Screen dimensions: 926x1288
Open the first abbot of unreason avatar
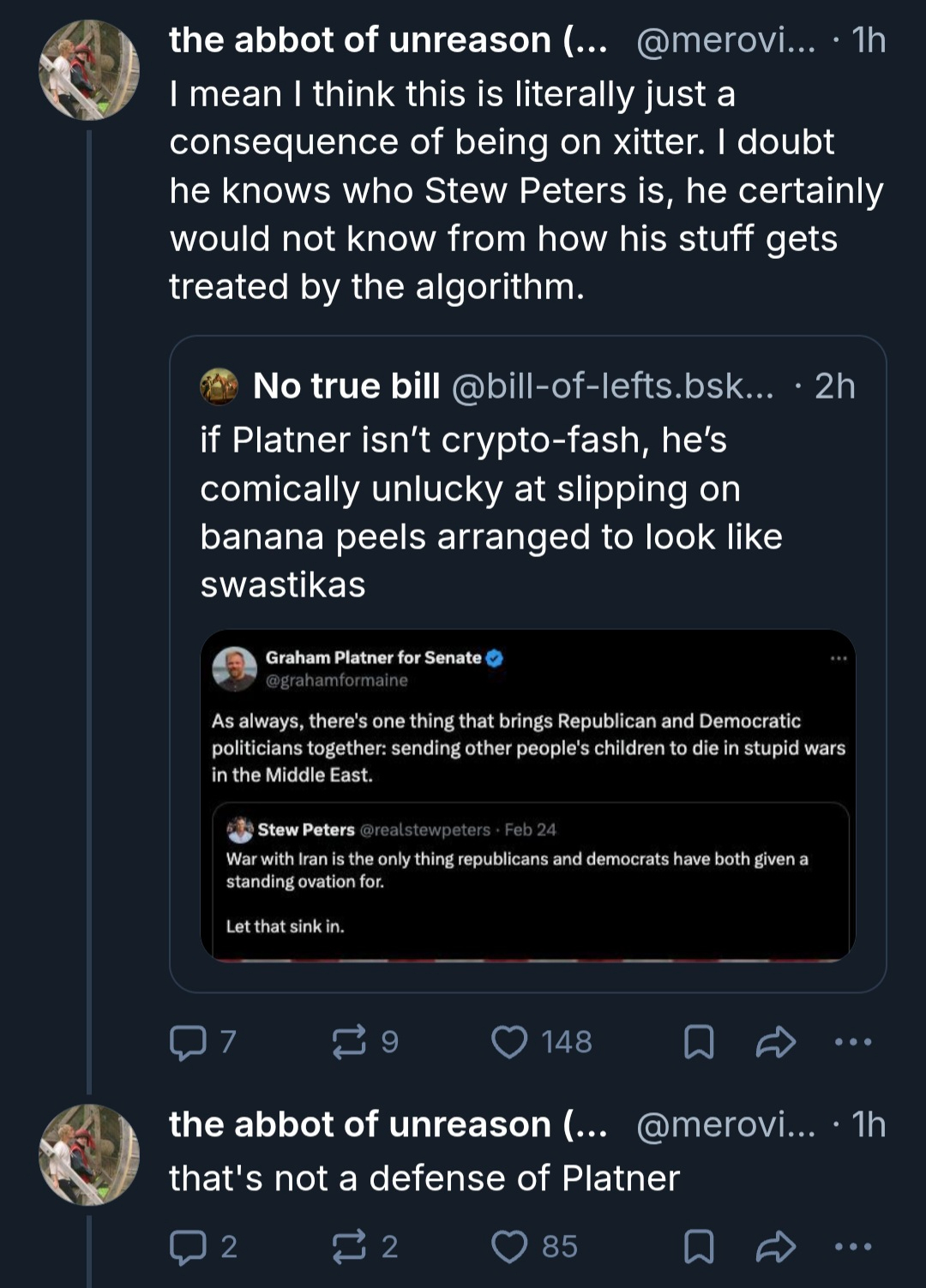click(89, 70)
